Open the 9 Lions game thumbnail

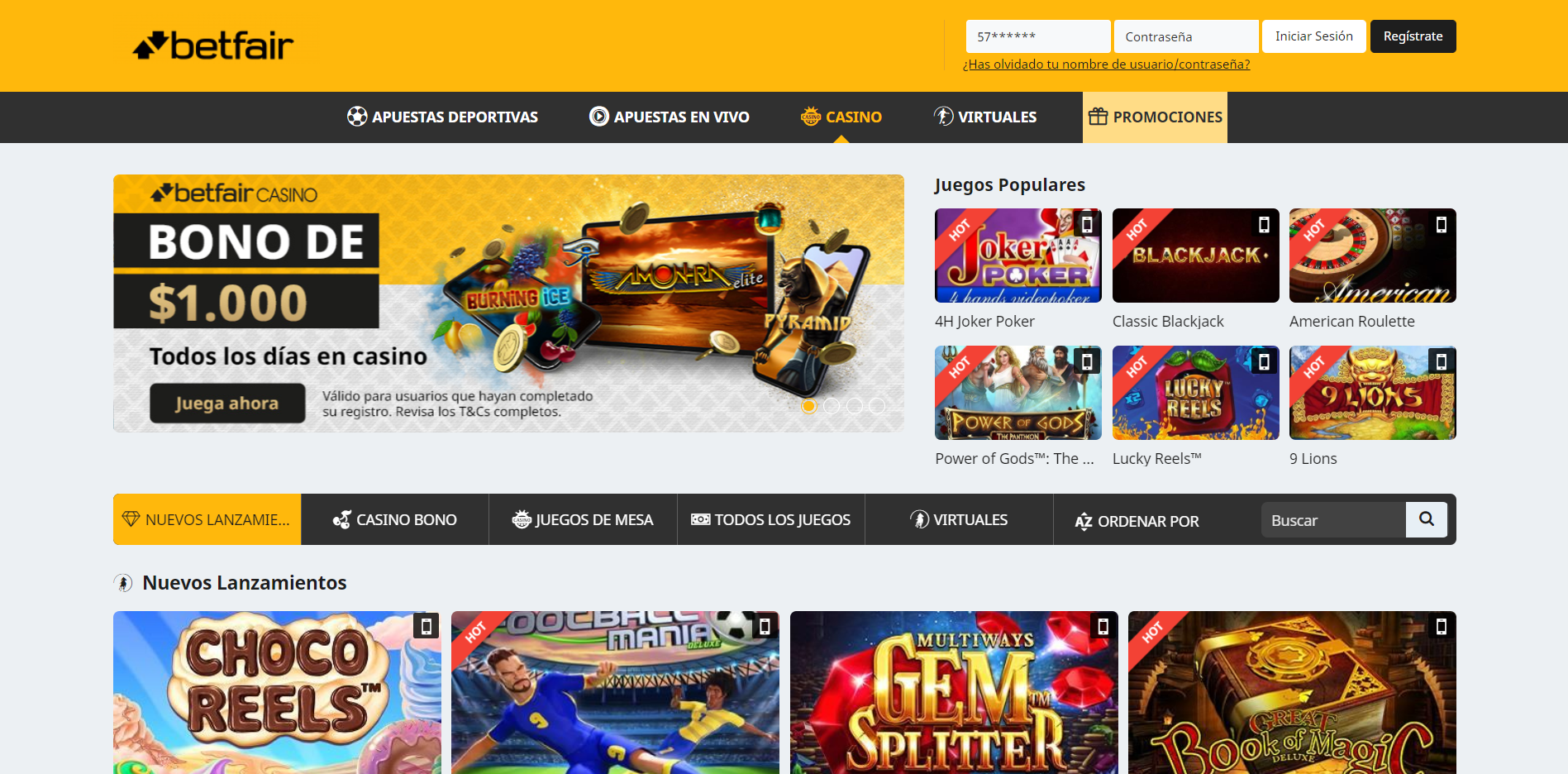[x=1373, y=393]
